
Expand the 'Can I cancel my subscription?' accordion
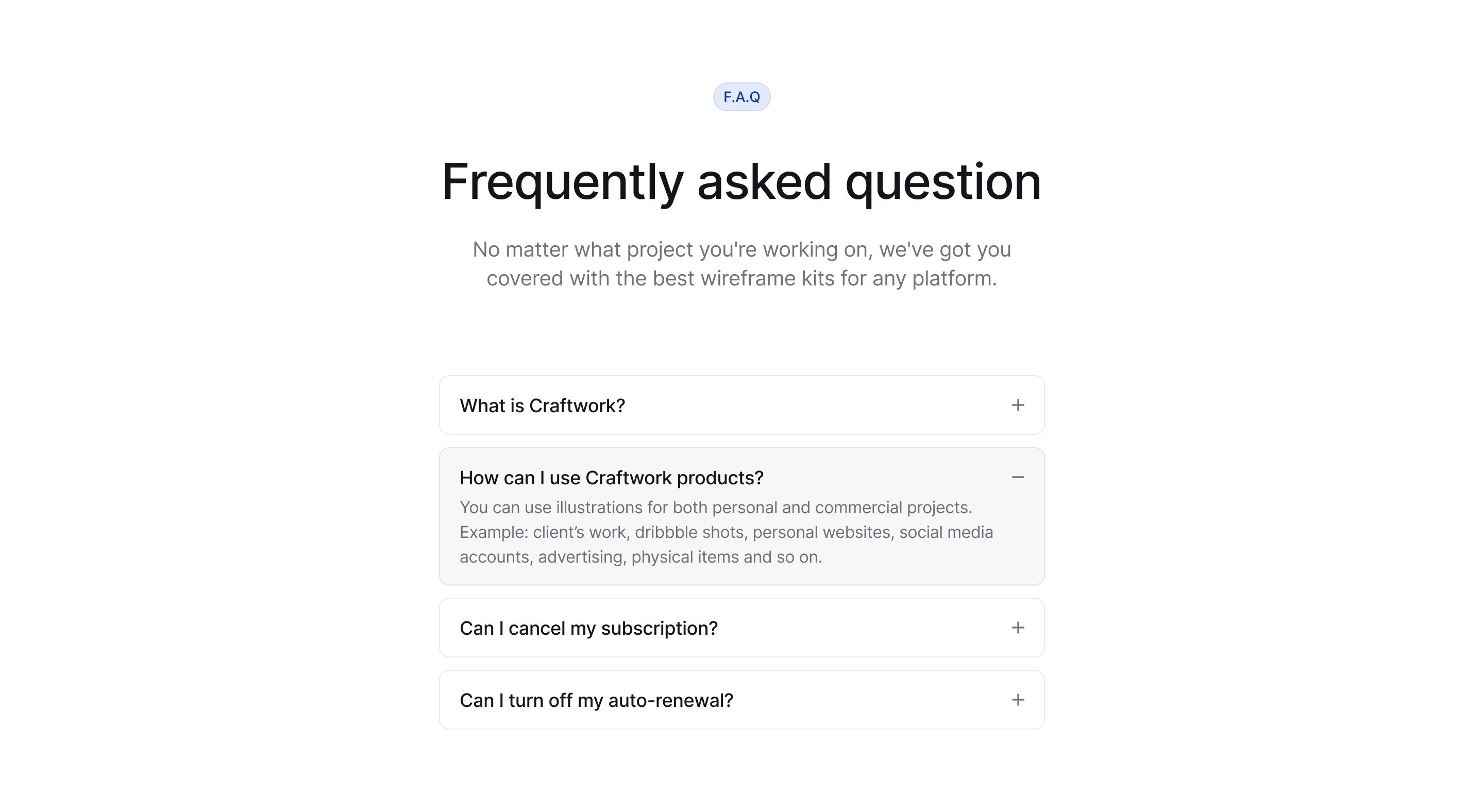click(x=742, y=628)
